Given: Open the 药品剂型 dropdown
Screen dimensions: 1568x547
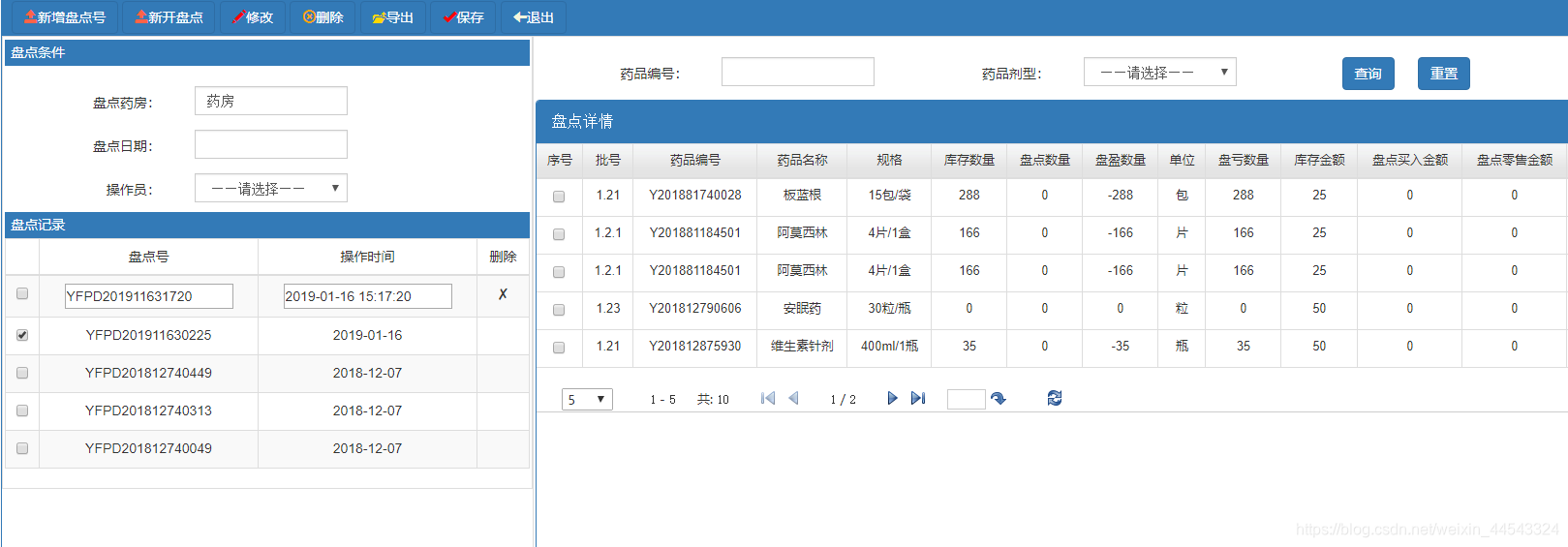Looking at the screenshot, I should coord(1160,72).
